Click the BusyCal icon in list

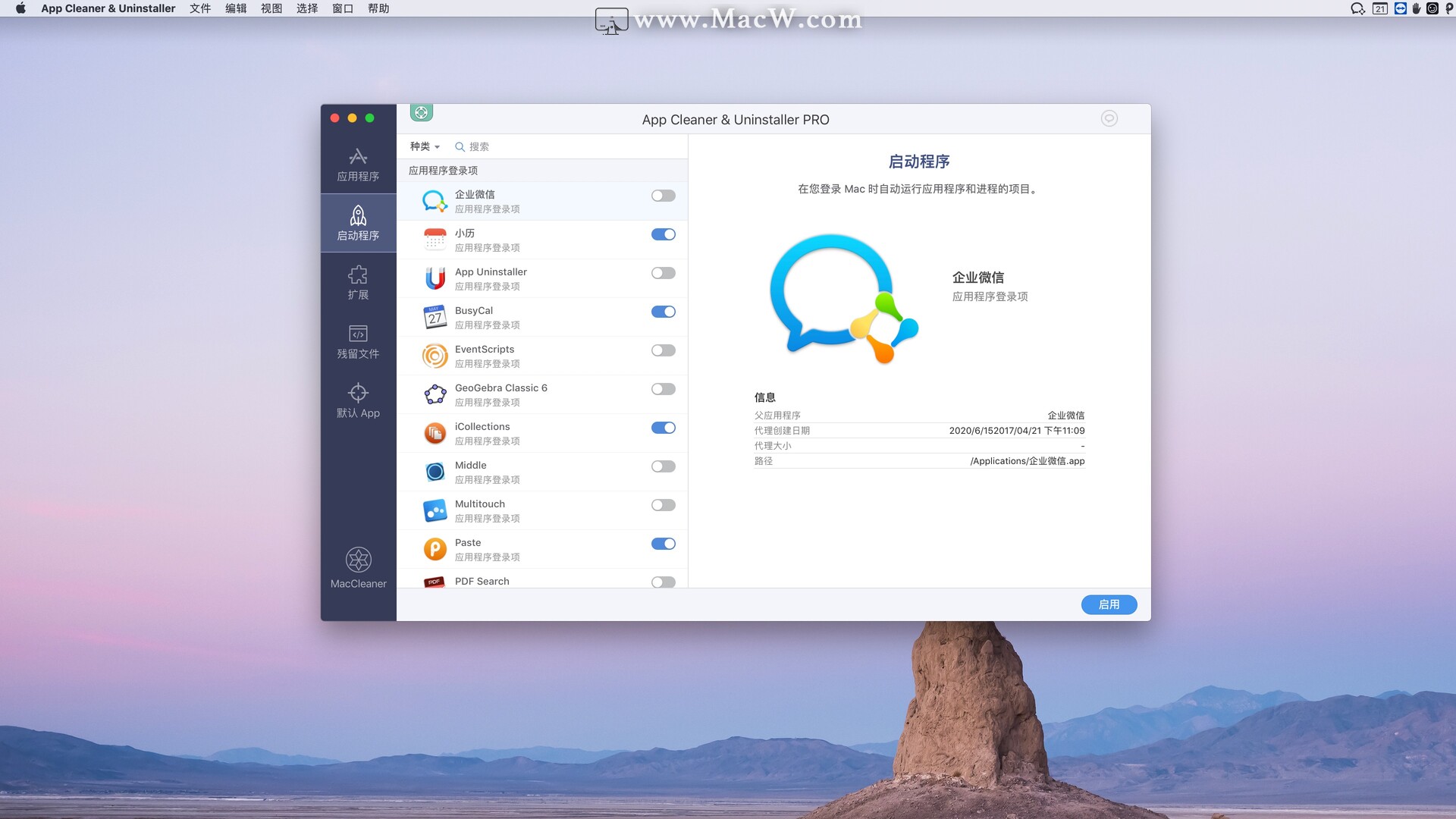435,317
